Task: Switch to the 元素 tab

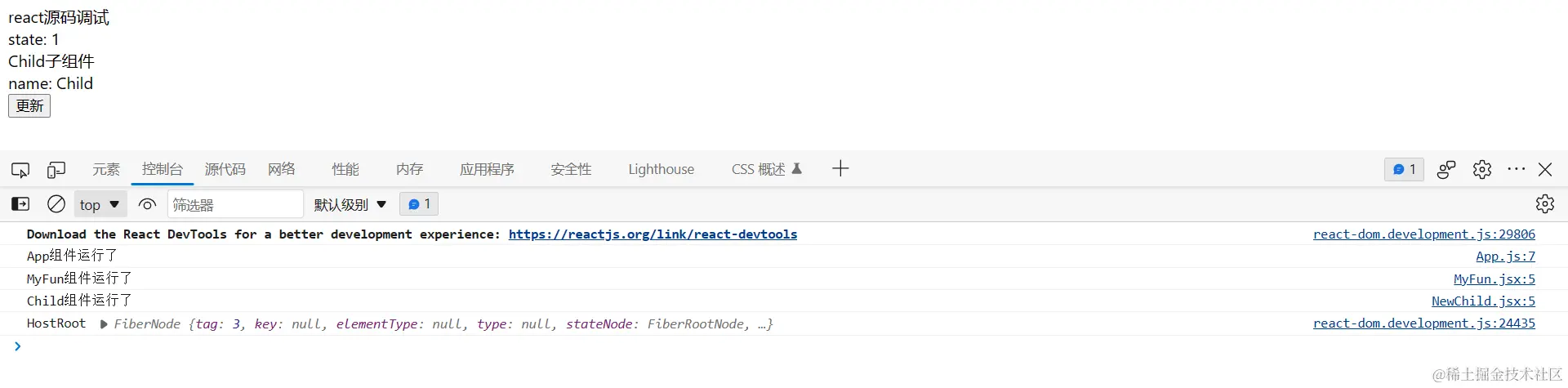Action: click(106, 169)
